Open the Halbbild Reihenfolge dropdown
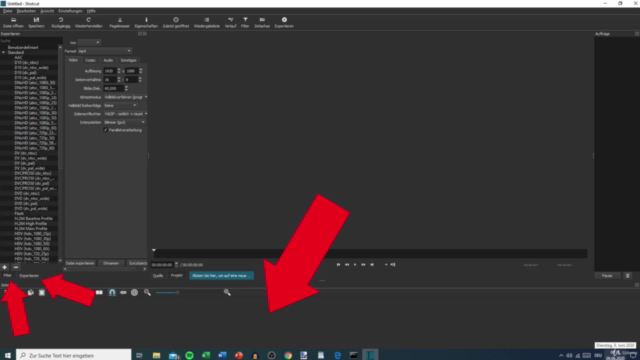The image size is (640, 360). [x=120, y=105]
